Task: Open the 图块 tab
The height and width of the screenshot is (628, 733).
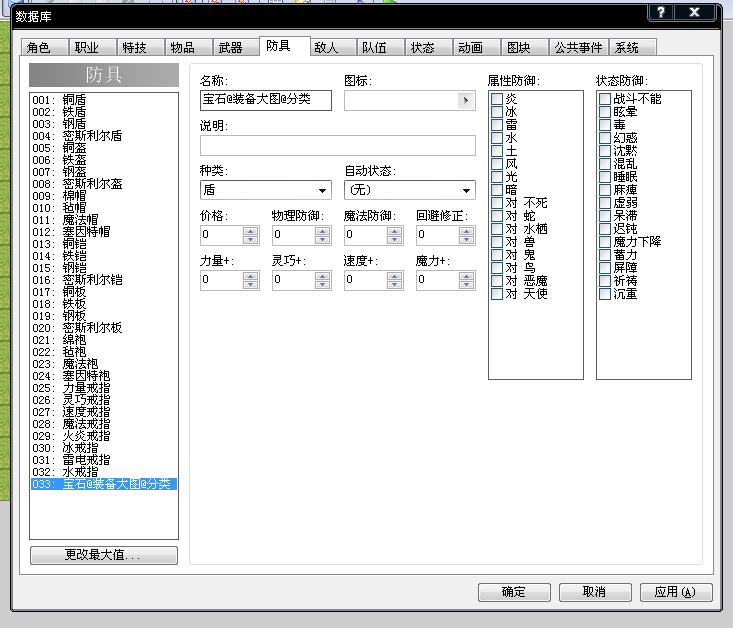Action: click(x=525, y=47)
